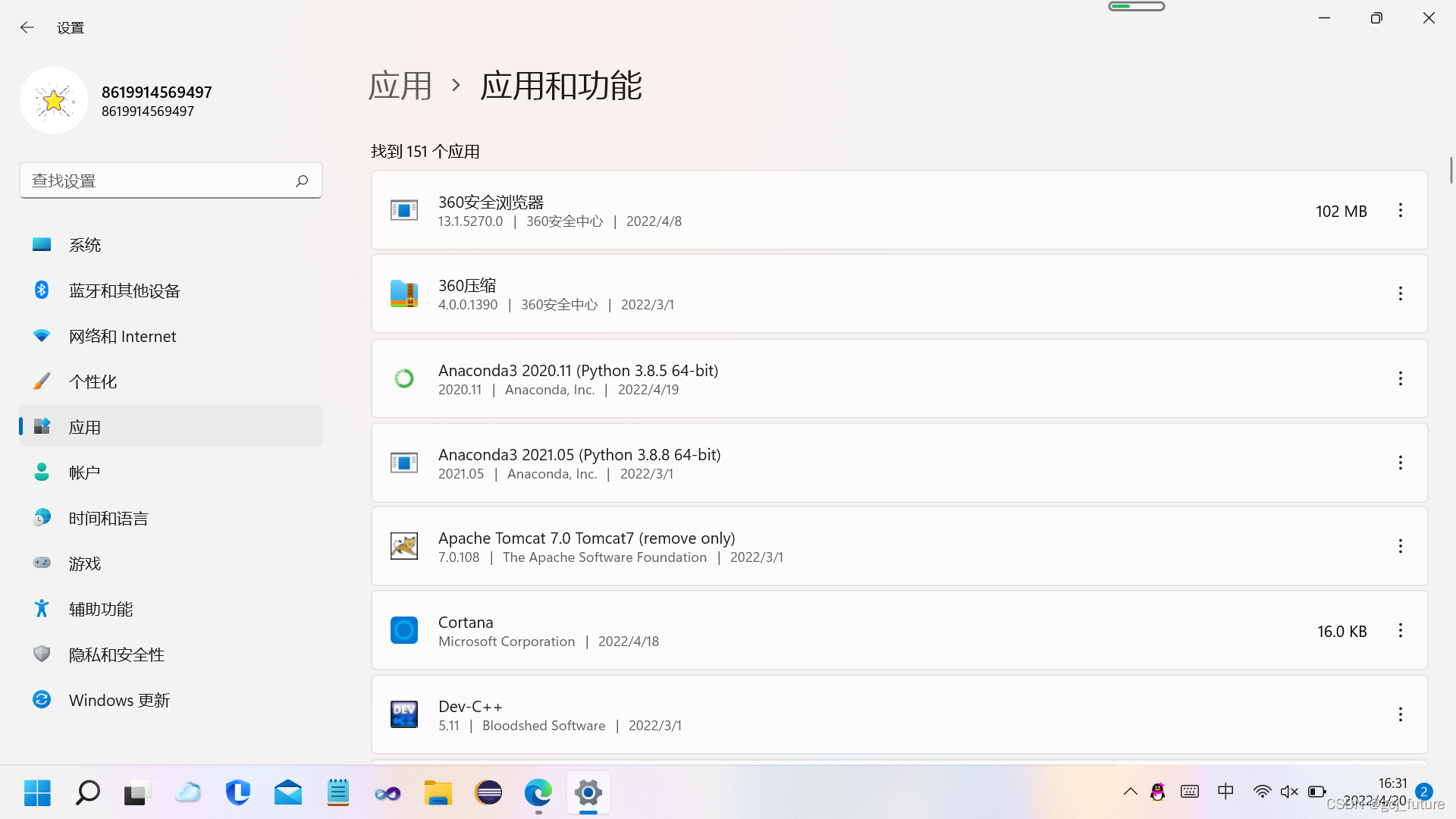Focus the 查找设置 search field
This screenshot has height=819, width=1456.
point(171,180)
